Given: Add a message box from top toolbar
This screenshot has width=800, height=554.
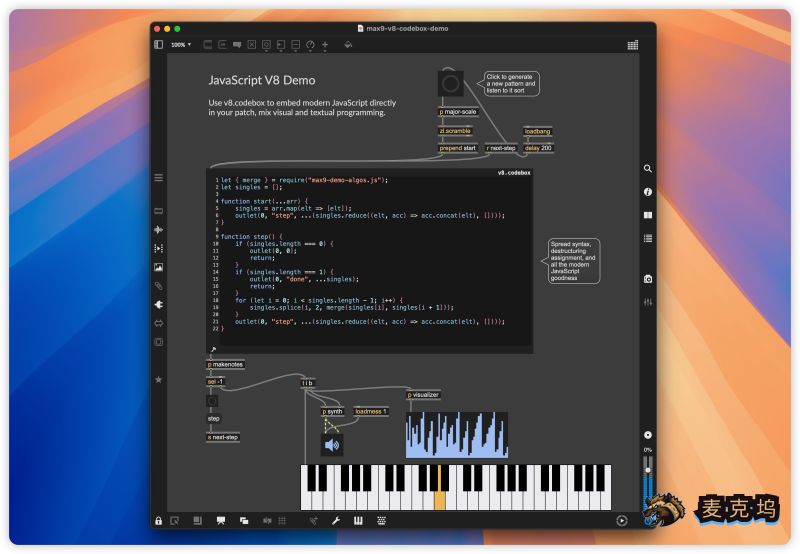Looking at the screenshot, I should [x=222, y=45].
